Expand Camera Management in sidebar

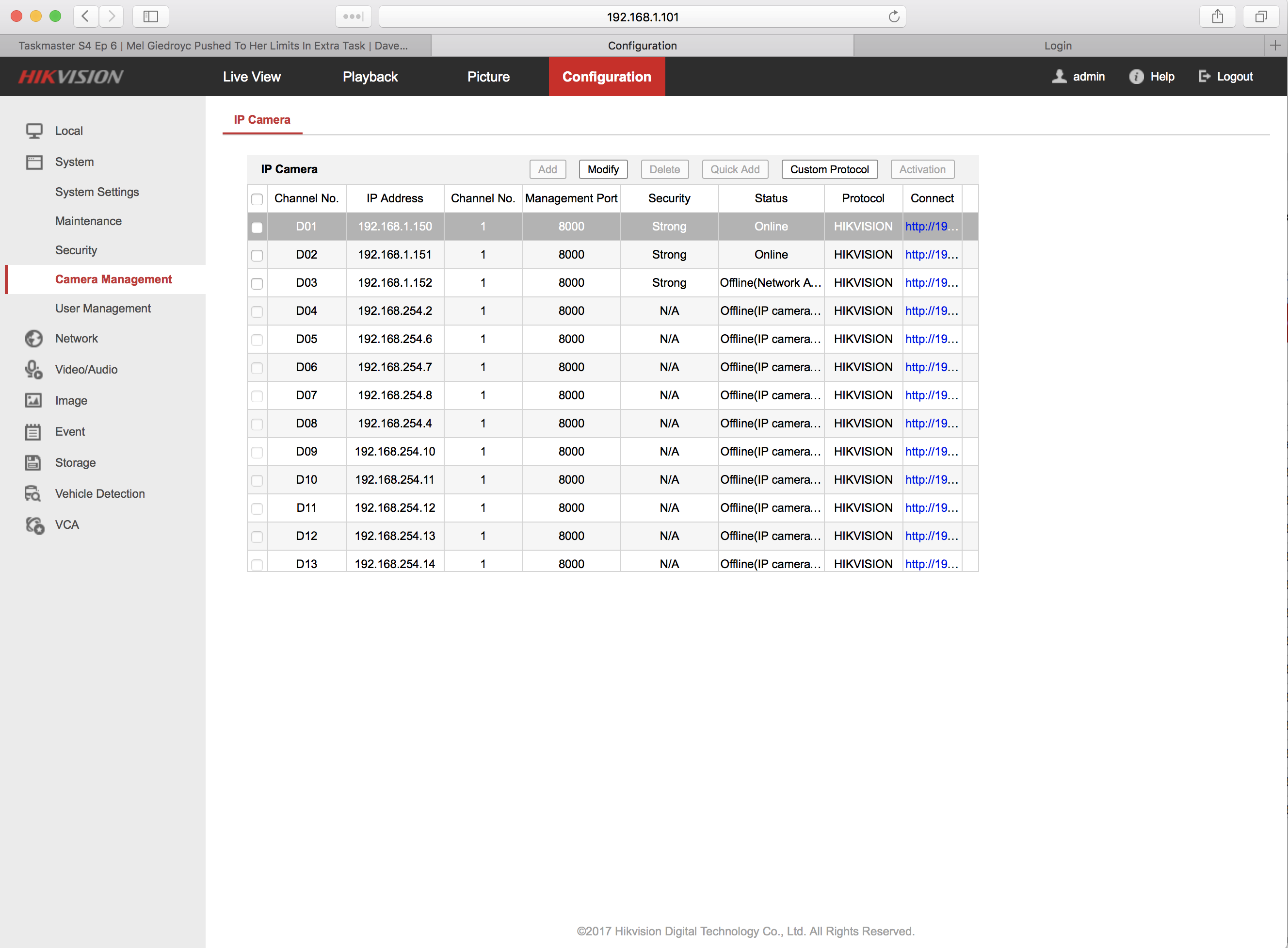[x=114, y=279]
